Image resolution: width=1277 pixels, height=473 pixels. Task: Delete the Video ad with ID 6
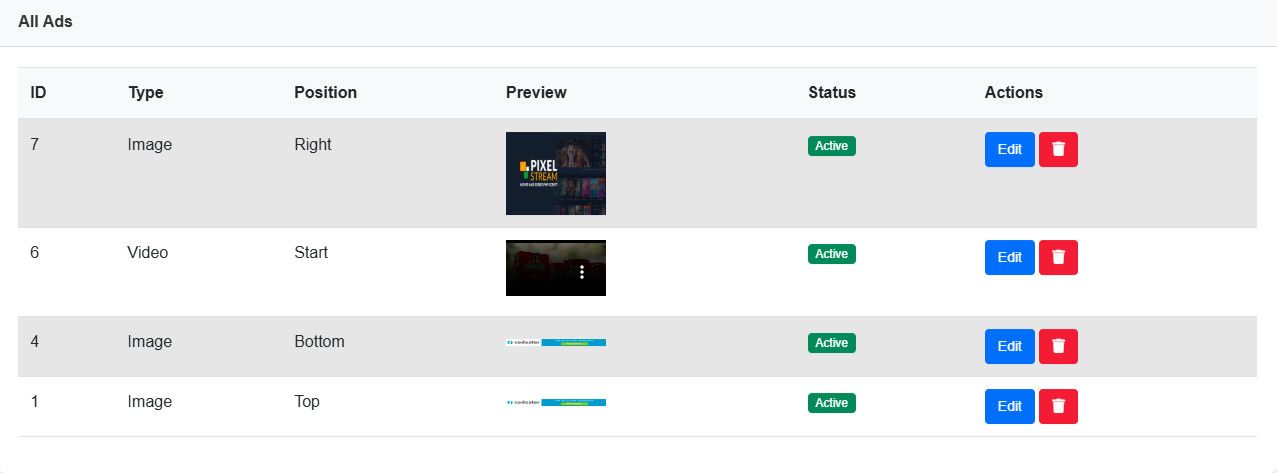pos(1058,257)
